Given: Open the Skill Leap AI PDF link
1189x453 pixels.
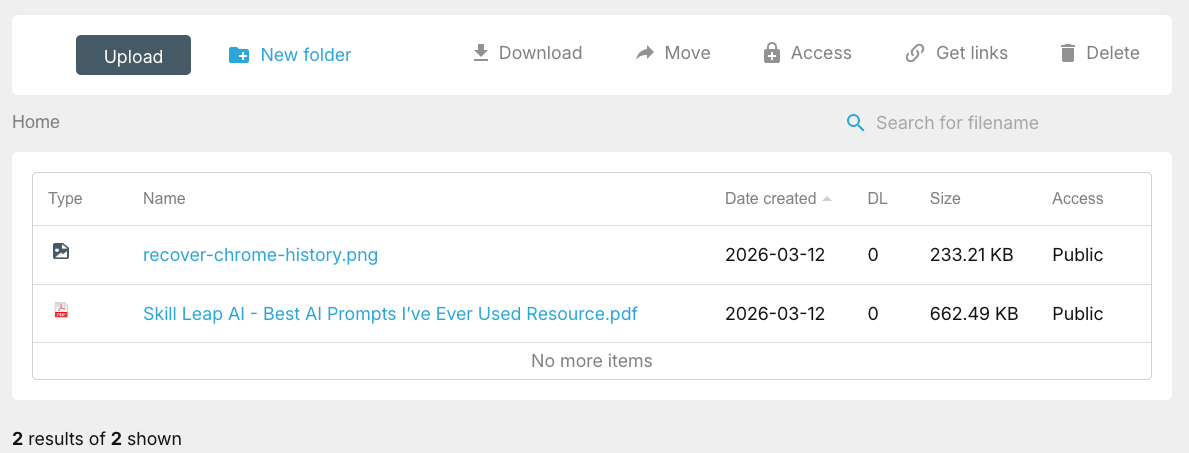Looking at the screenshot, I should click(x=390, y=314).
